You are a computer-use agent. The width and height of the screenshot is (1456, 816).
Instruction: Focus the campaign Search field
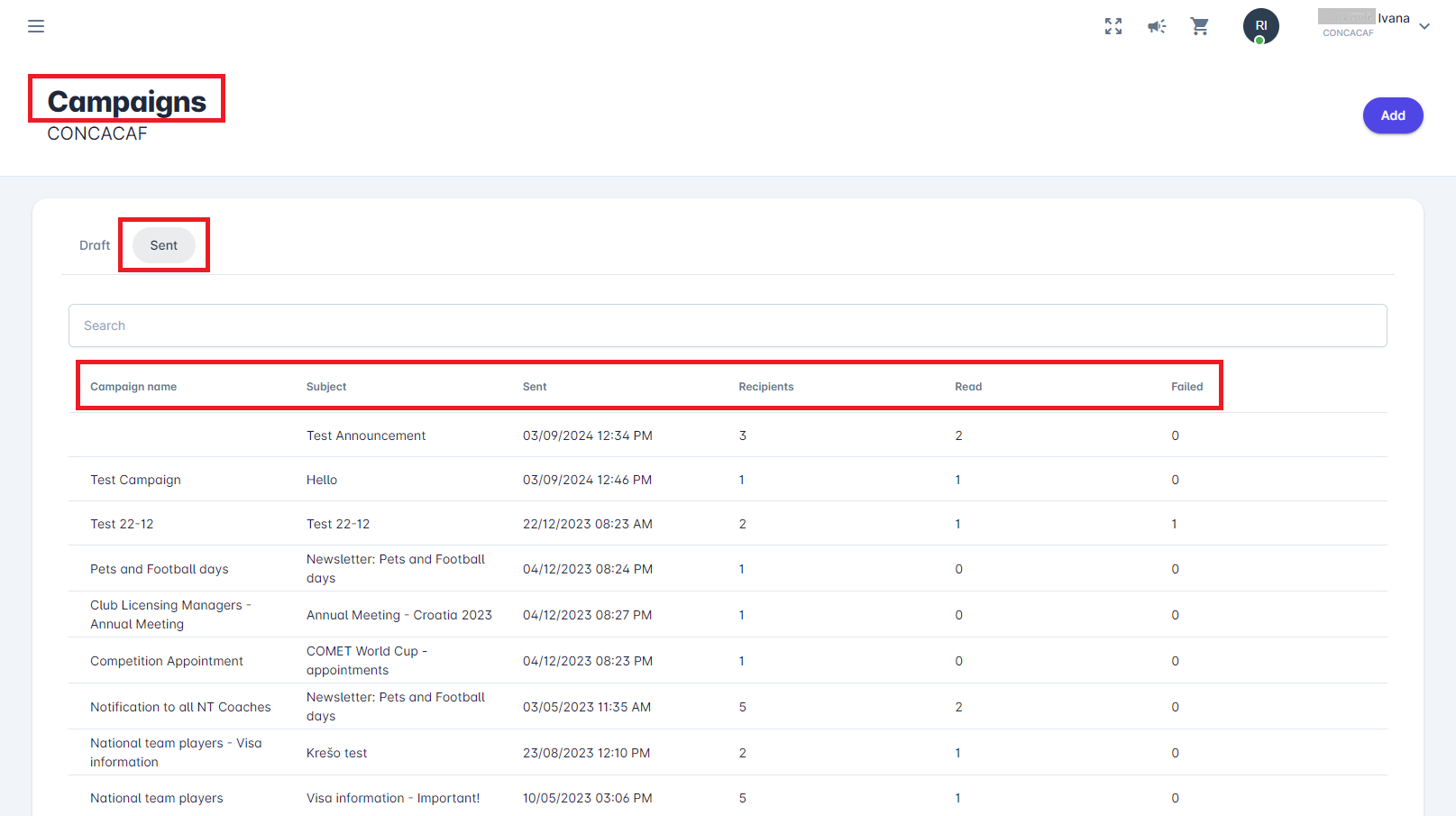coord(728,325)
